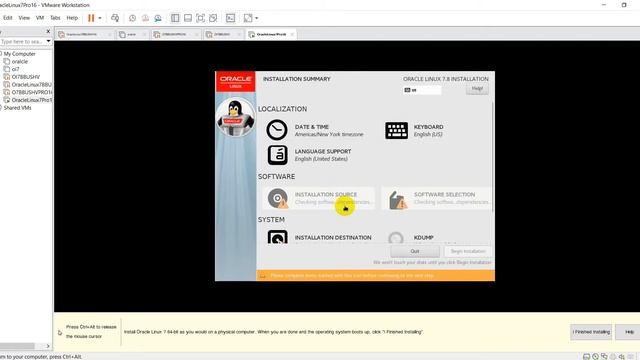Viewport: 640px width, 360px height.
Task: Click I Finished Installing button
Action: (591, 332)
